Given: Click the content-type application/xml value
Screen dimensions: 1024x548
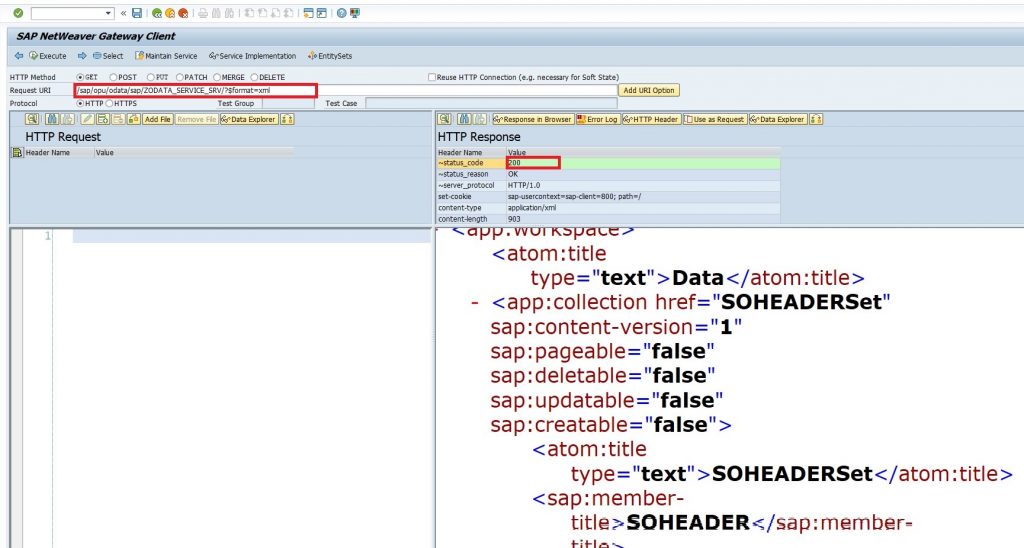Looking at the screenshot, I should click(x=532, y=208).
